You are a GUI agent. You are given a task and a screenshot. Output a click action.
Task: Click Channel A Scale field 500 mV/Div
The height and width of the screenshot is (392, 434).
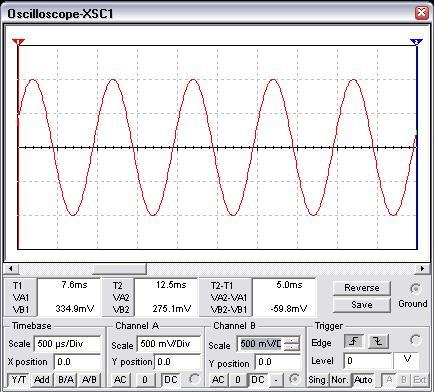(x=169, y=344)
